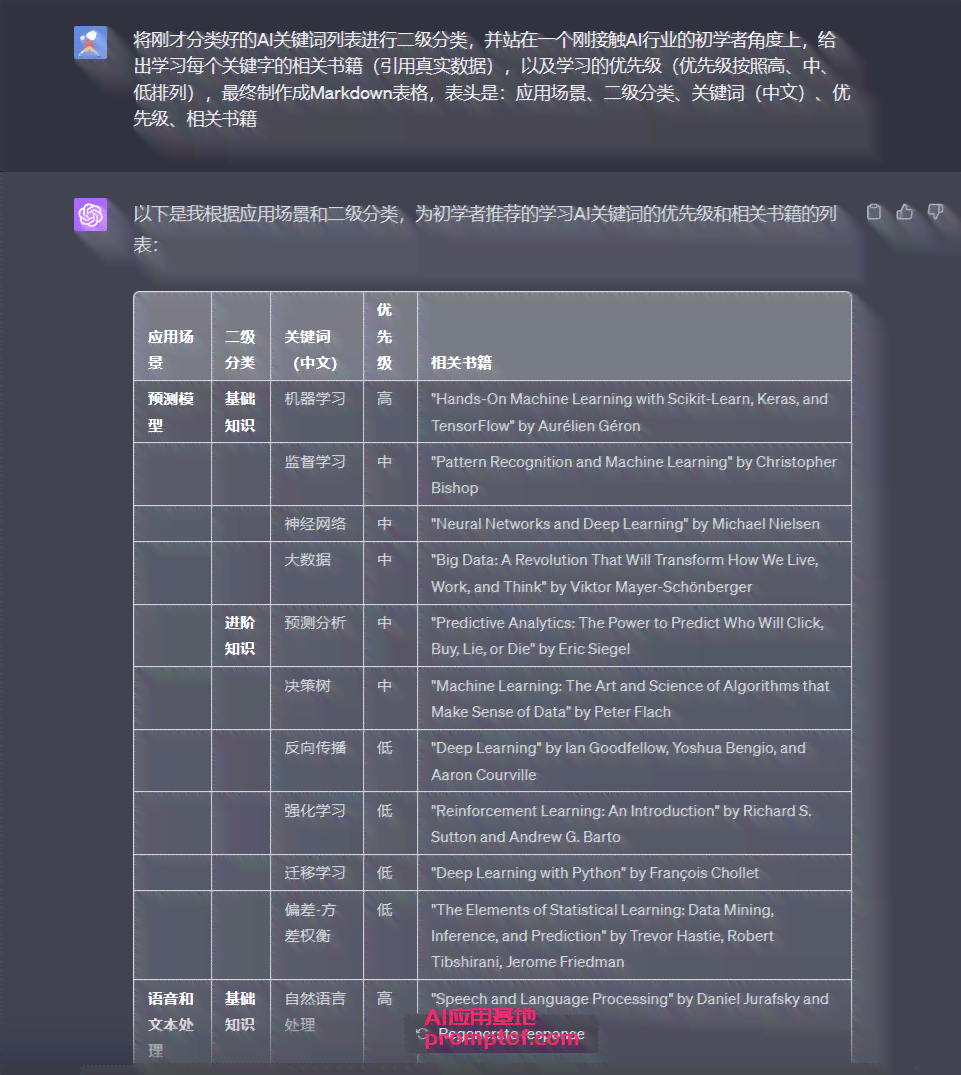Click the 中 priority cell for 决策树
This screenshot has height=1075, width=961.
tap(390, 699)
